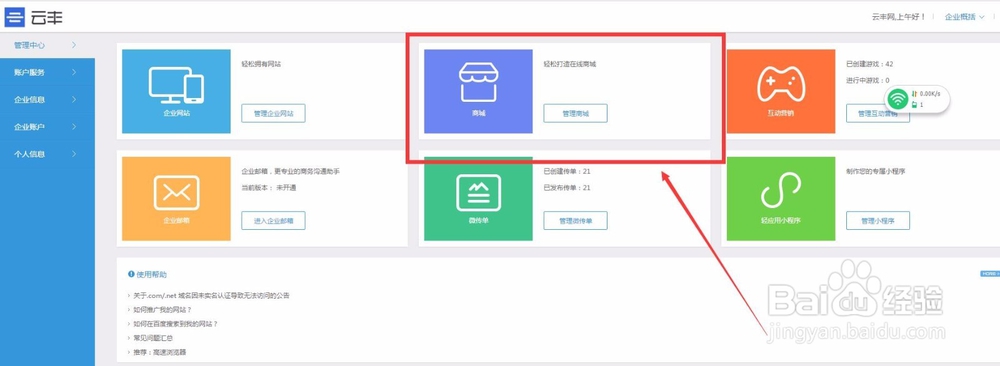Click the 进行中游戏：0 text
The width and height of the screenshot is (1000, 366).
coord(867,80)
